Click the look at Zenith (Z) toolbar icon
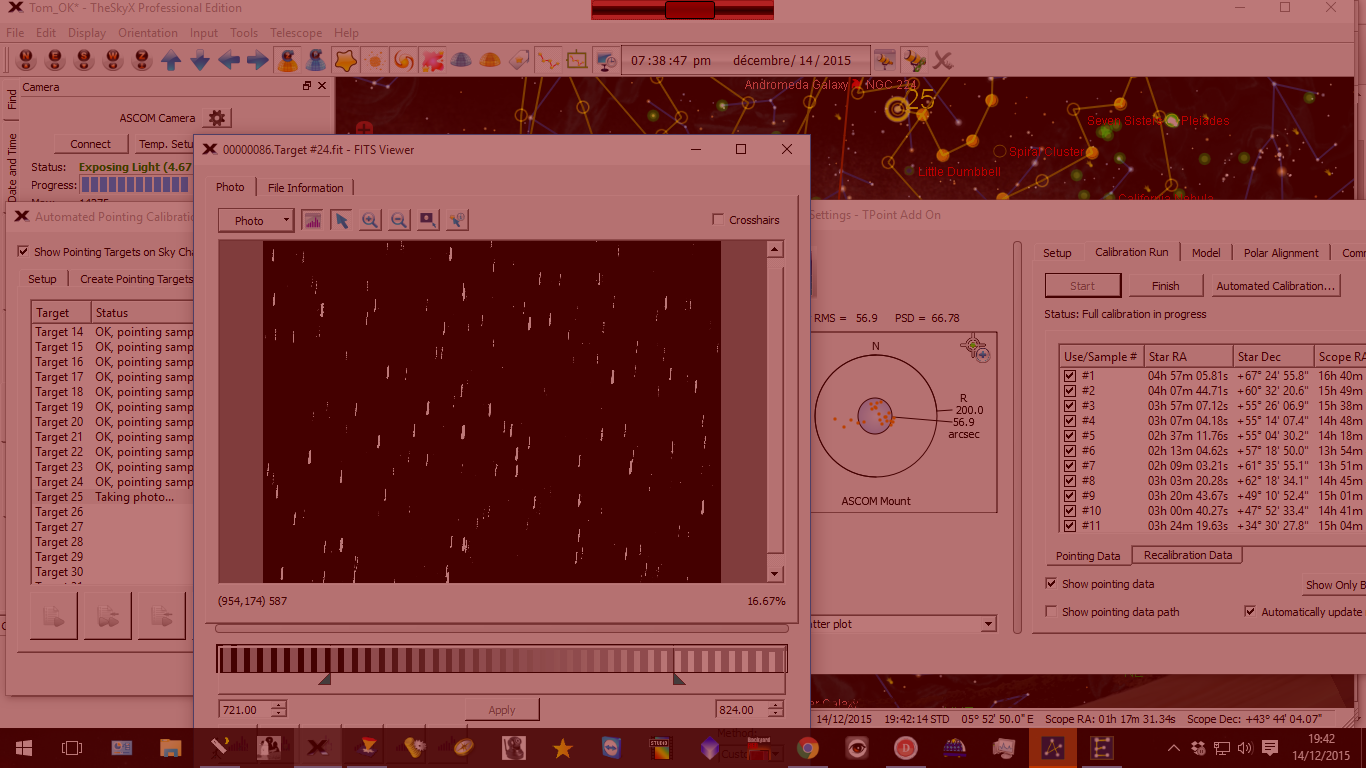 (142, 61)
